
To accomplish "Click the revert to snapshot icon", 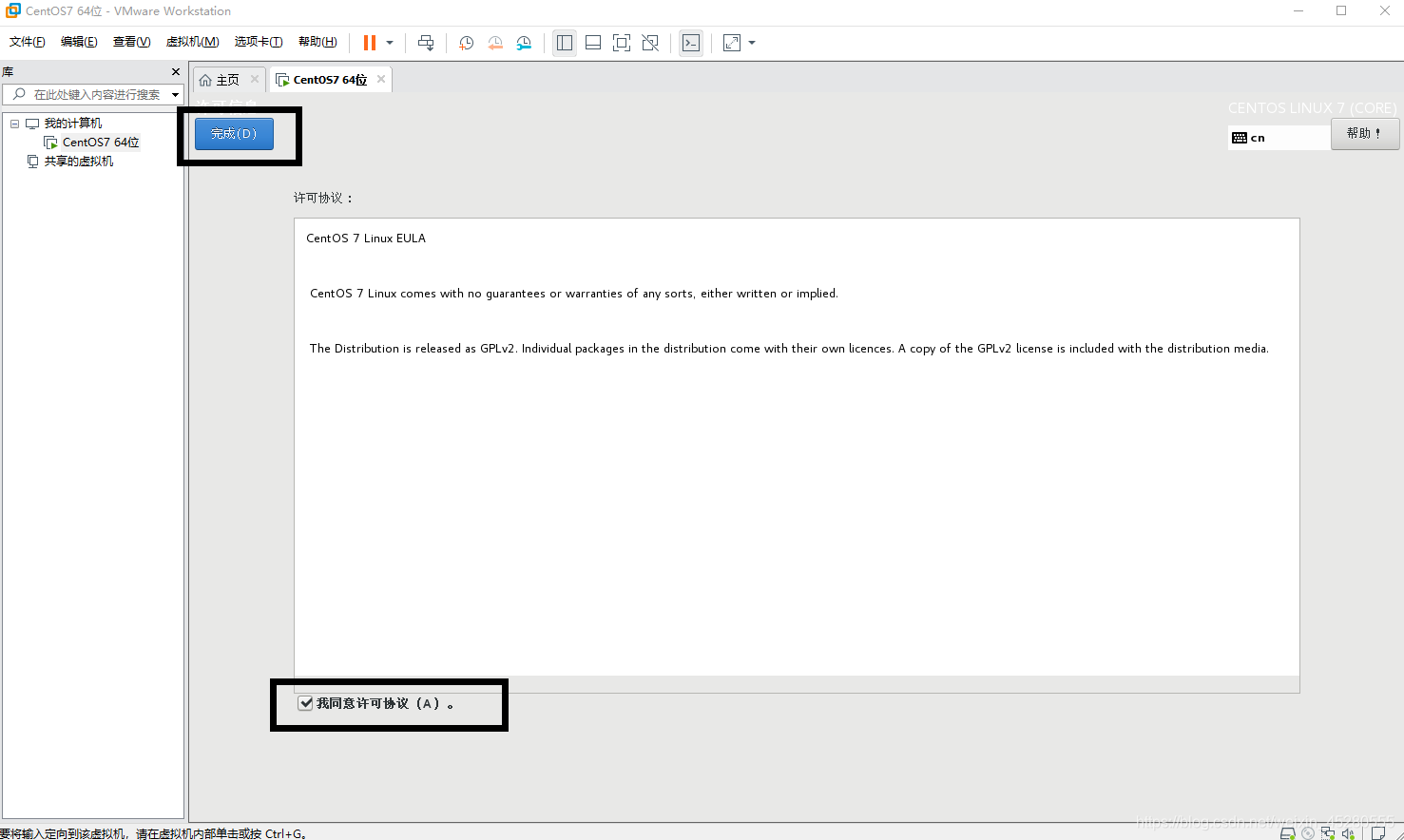I will point(495,43).
